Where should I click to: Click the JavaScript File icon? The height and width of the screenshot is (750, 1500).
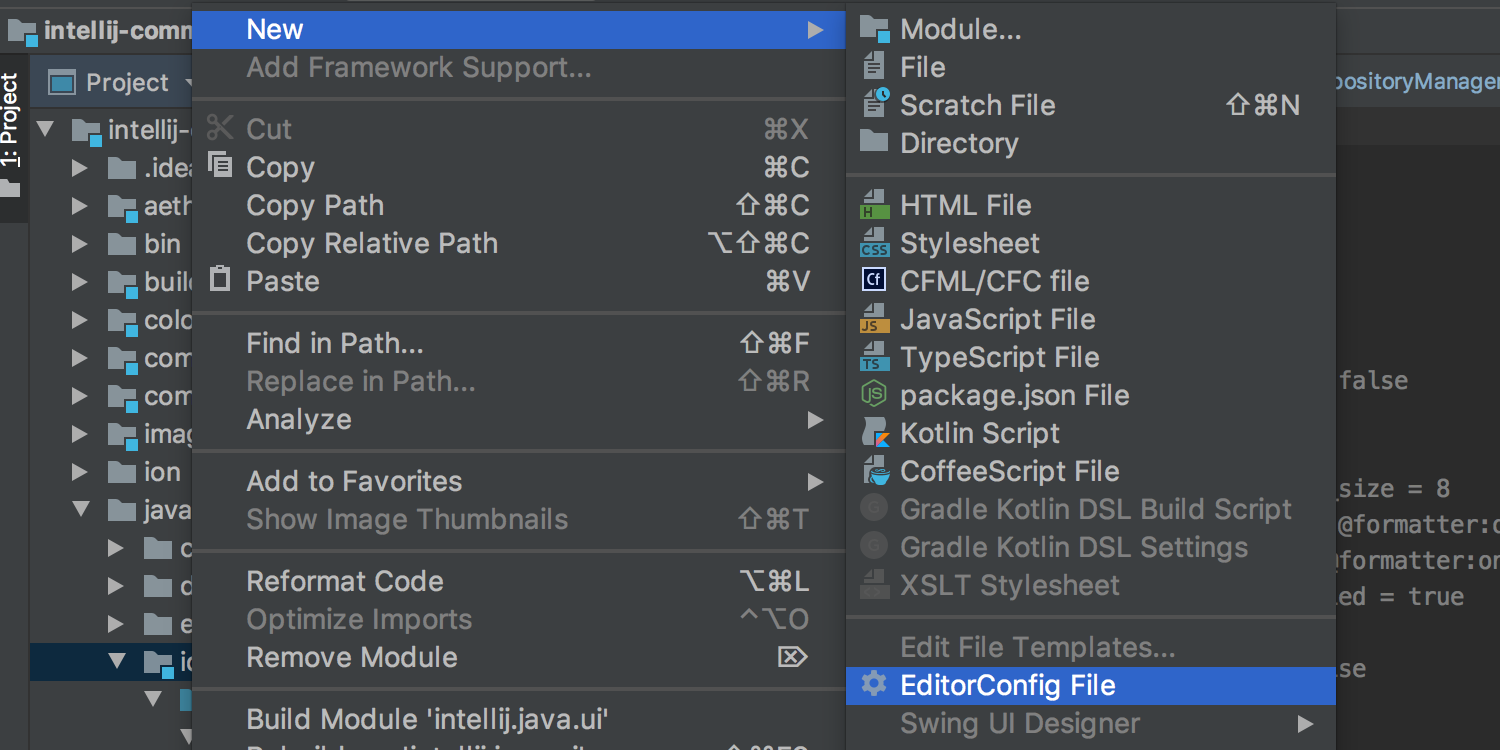(x=874, y=319)
